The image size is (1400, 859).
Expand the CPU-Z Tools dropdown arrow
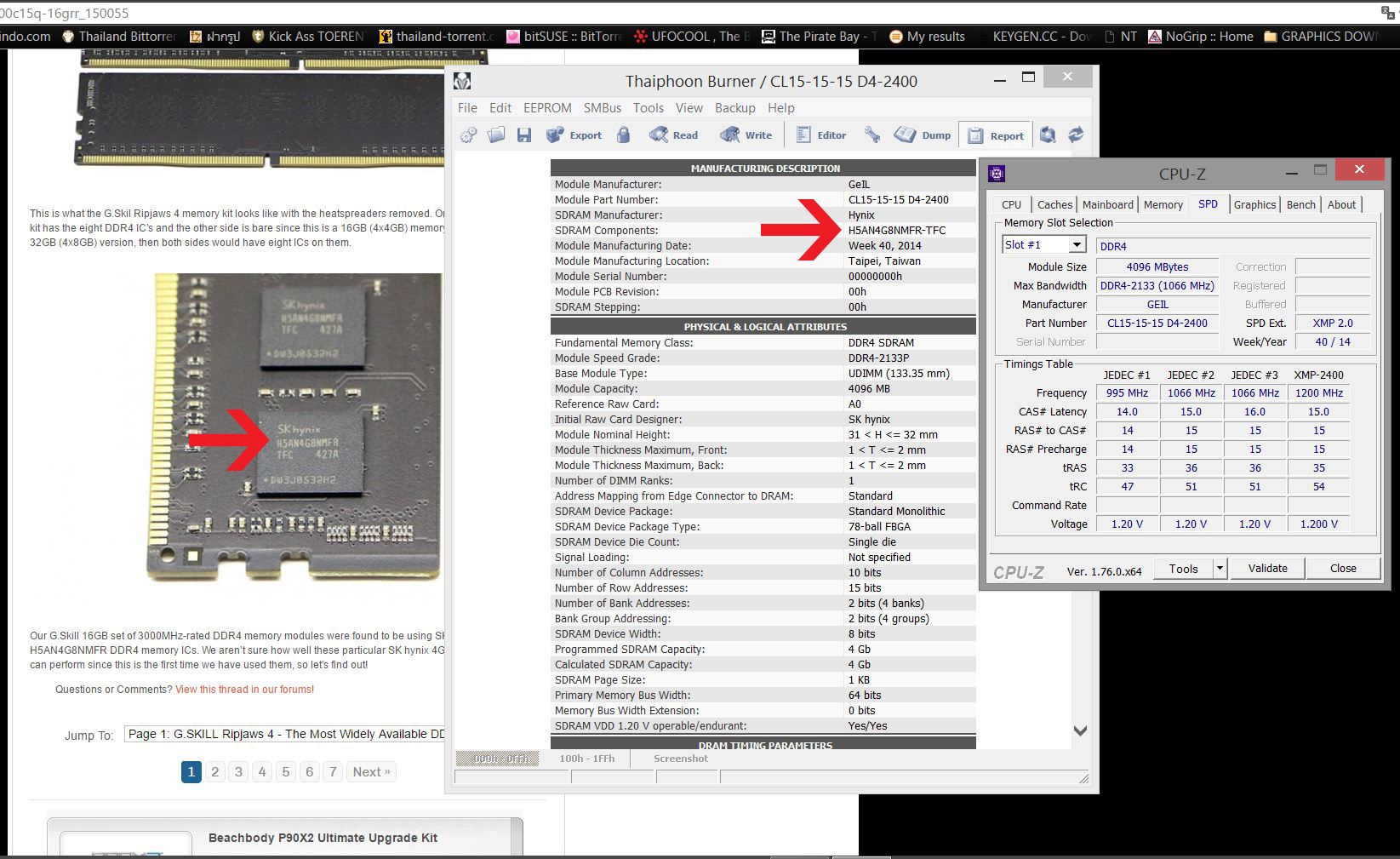tap(1220, 569)
